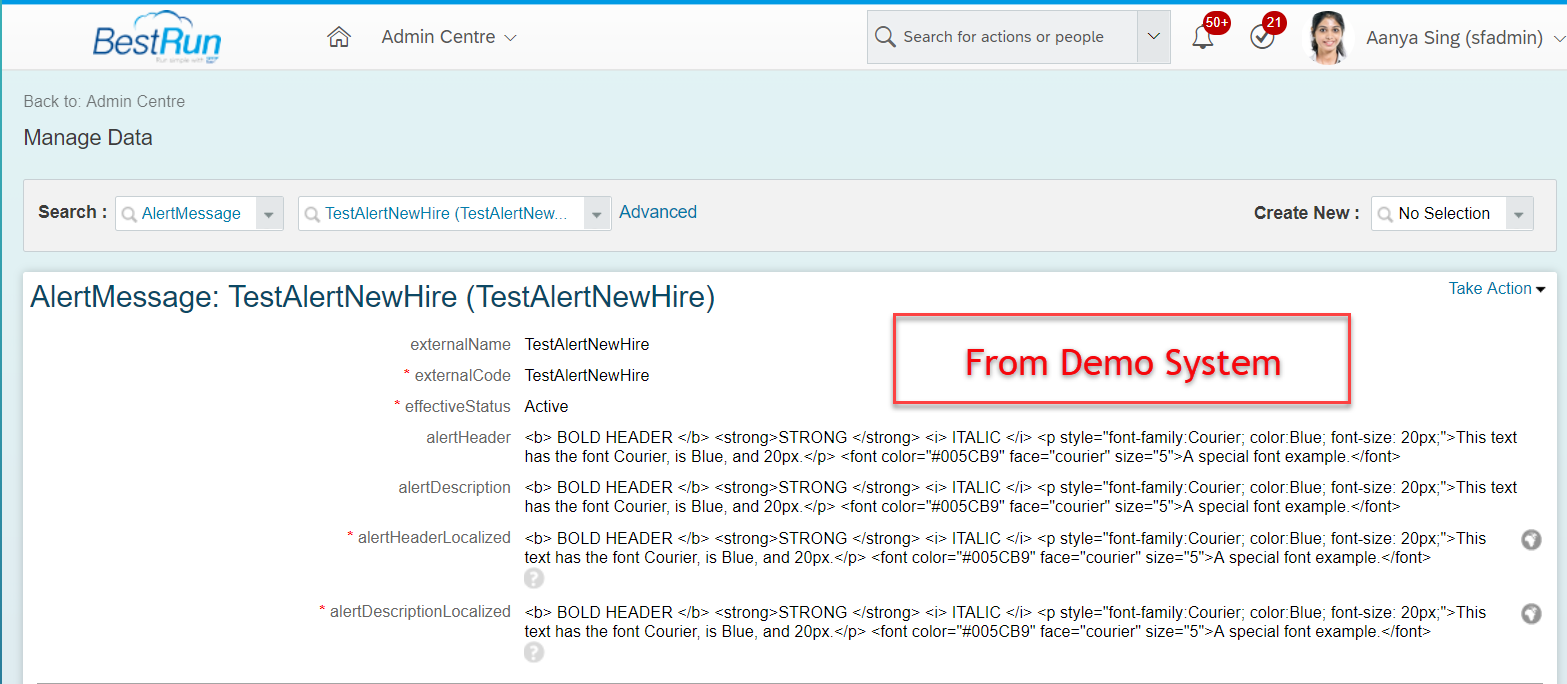This screenshot has height=684, width=1567.
Task: Open the Admin Centre navigation menu
Action: tap(449, 37)
